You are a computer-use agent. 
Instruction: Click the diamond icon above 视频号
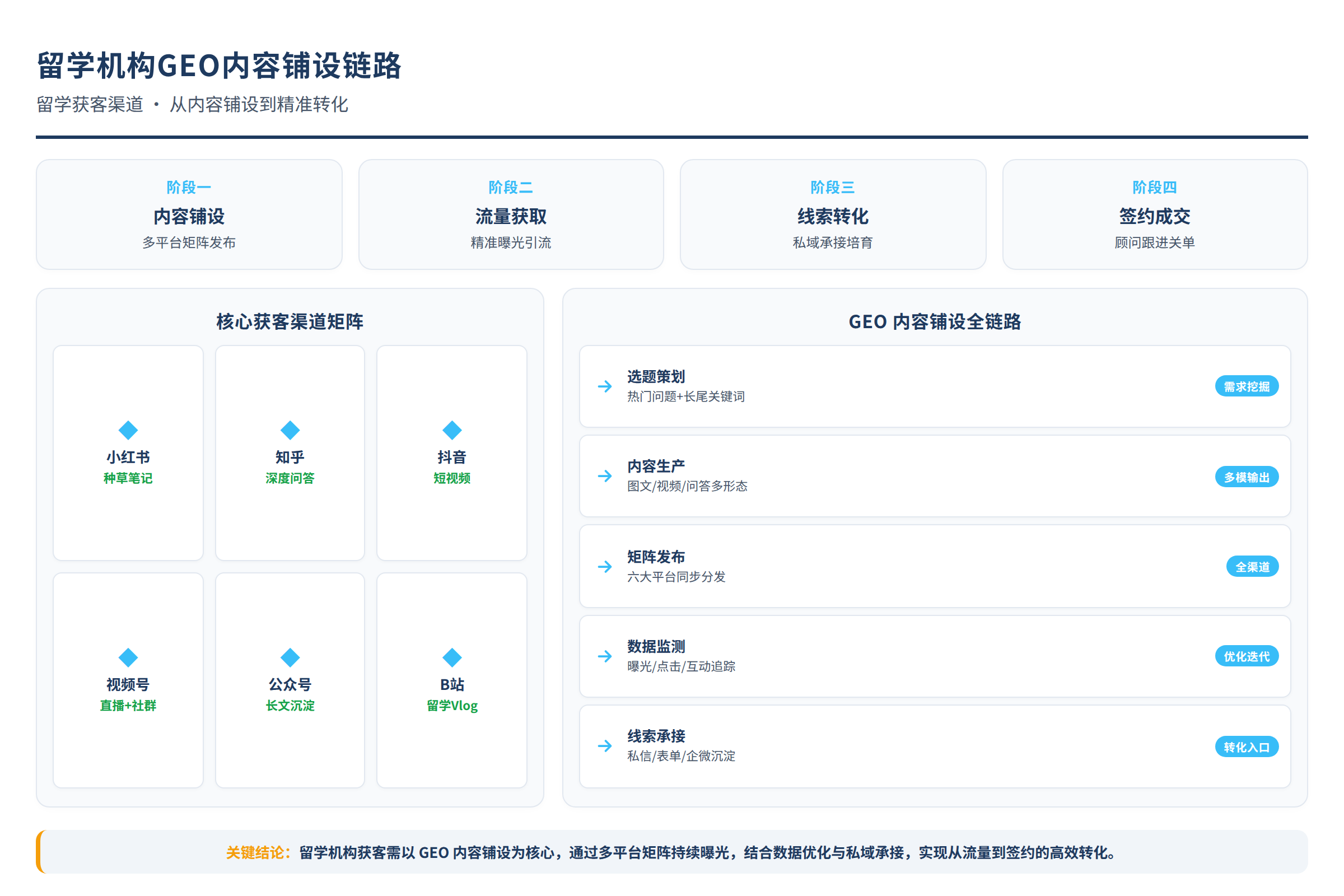pos(128,657)
